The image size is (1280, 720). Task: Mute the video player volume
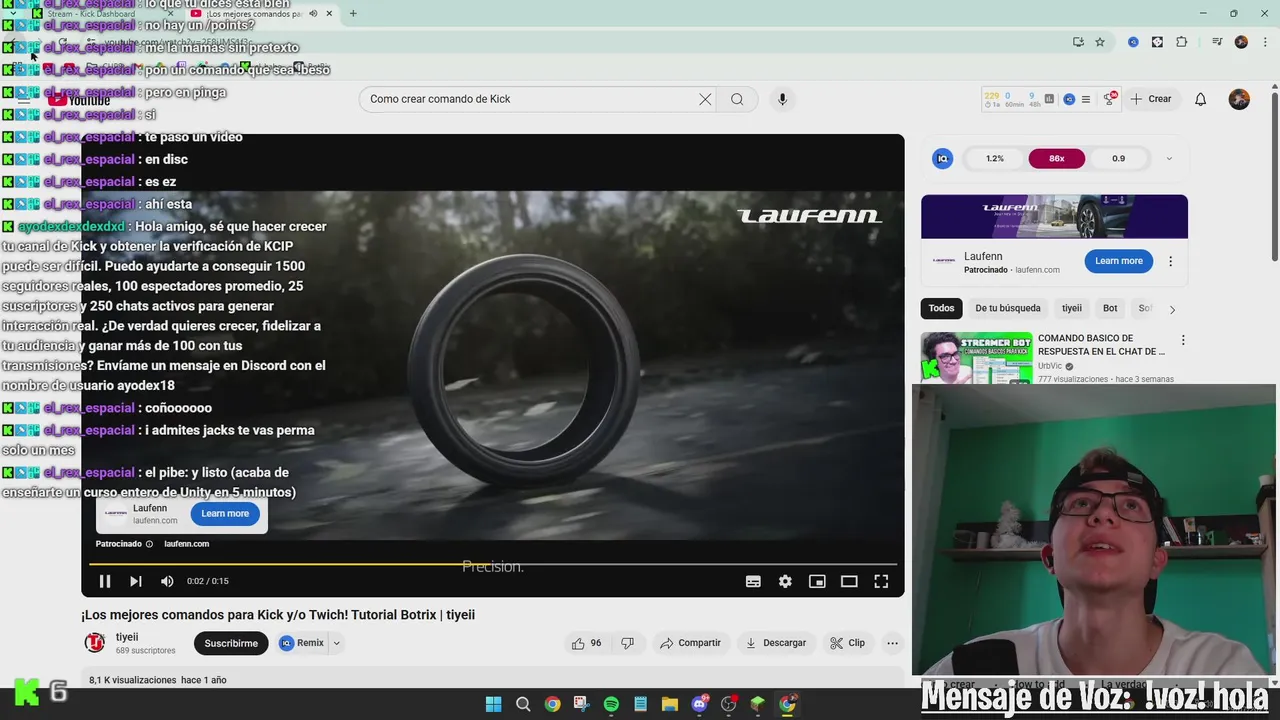point(167,581)
